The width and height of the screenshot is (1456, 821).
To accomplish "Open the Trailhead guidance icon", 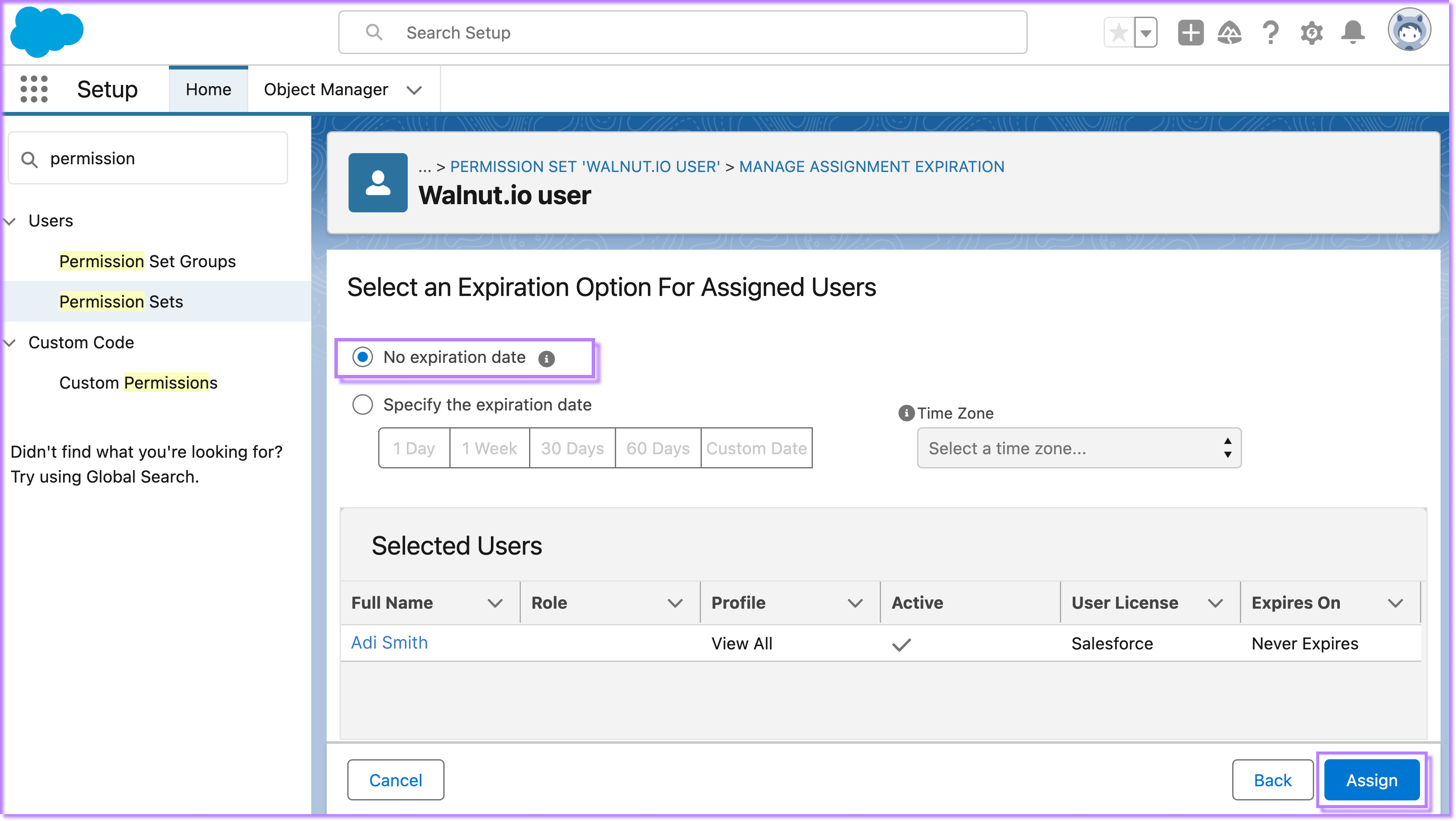I will tap(1229, 33).
